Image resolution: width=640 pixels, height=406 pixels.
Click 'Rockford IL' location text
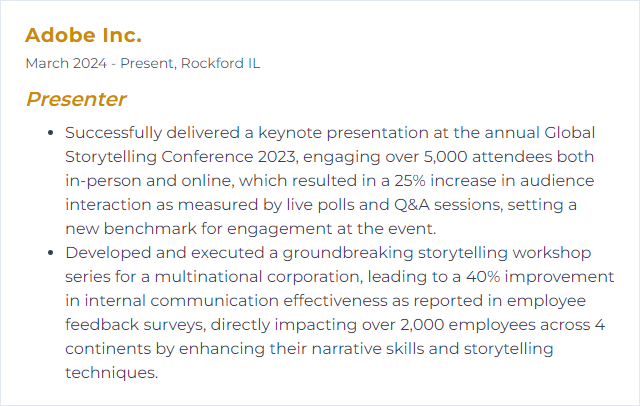pos(220,63)
